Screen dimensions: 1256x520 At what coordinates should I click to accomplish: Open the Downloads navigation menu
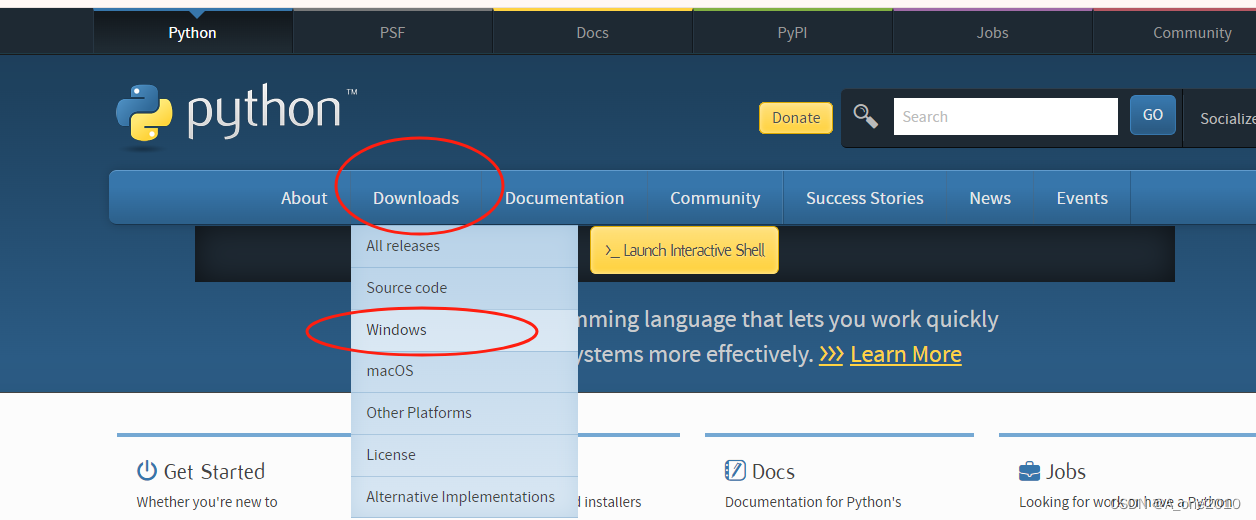point(416,198)
